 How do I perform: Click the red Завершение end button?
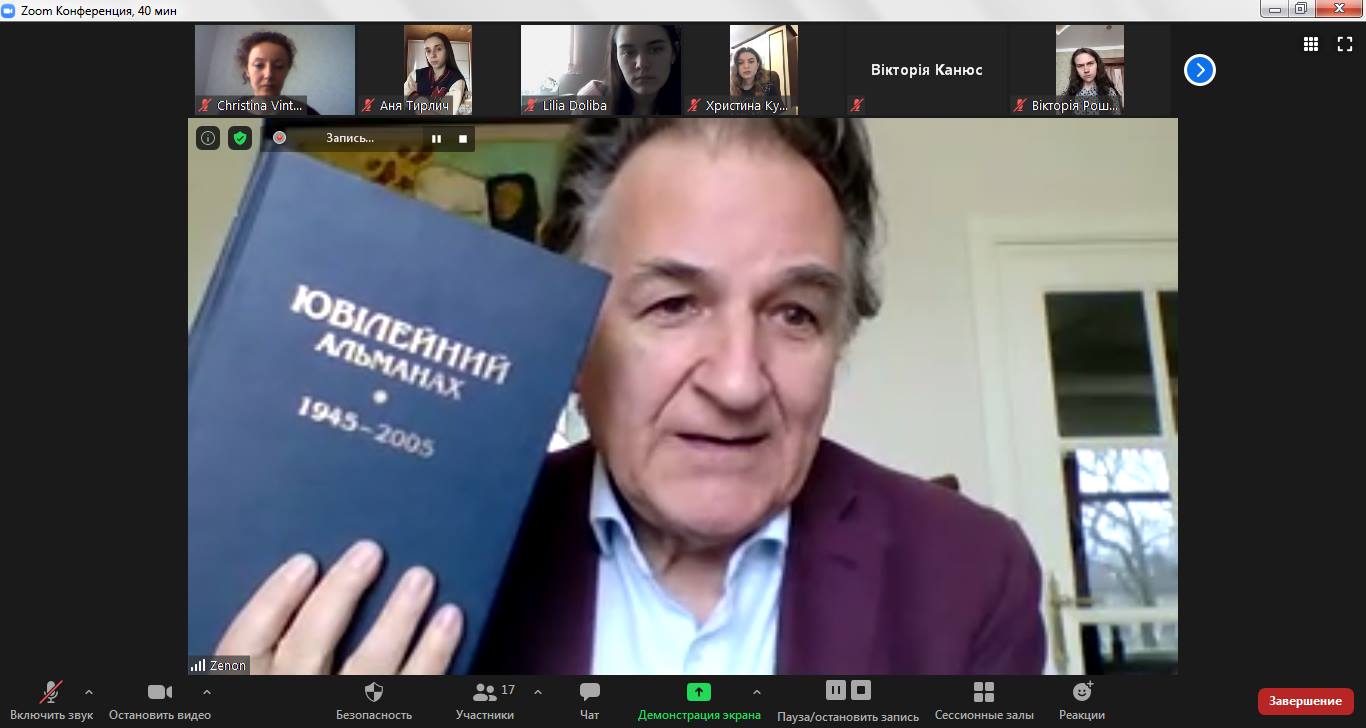[1305, 701]
